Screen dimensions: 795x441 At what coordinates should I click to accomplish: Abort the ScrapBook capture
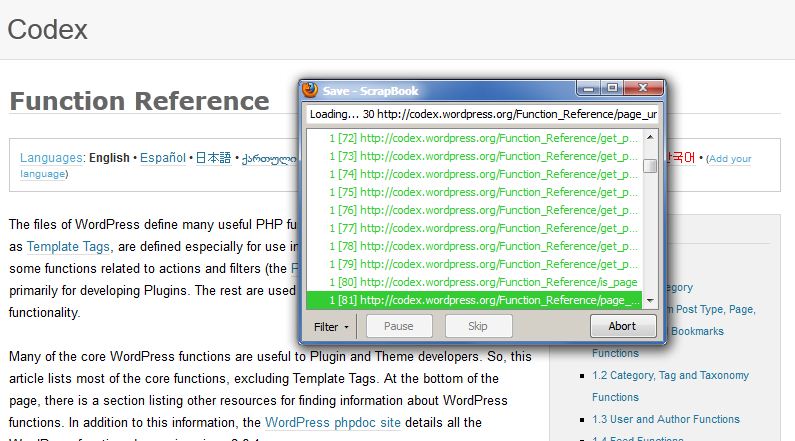pyautogui.click(x=623, y=326)
